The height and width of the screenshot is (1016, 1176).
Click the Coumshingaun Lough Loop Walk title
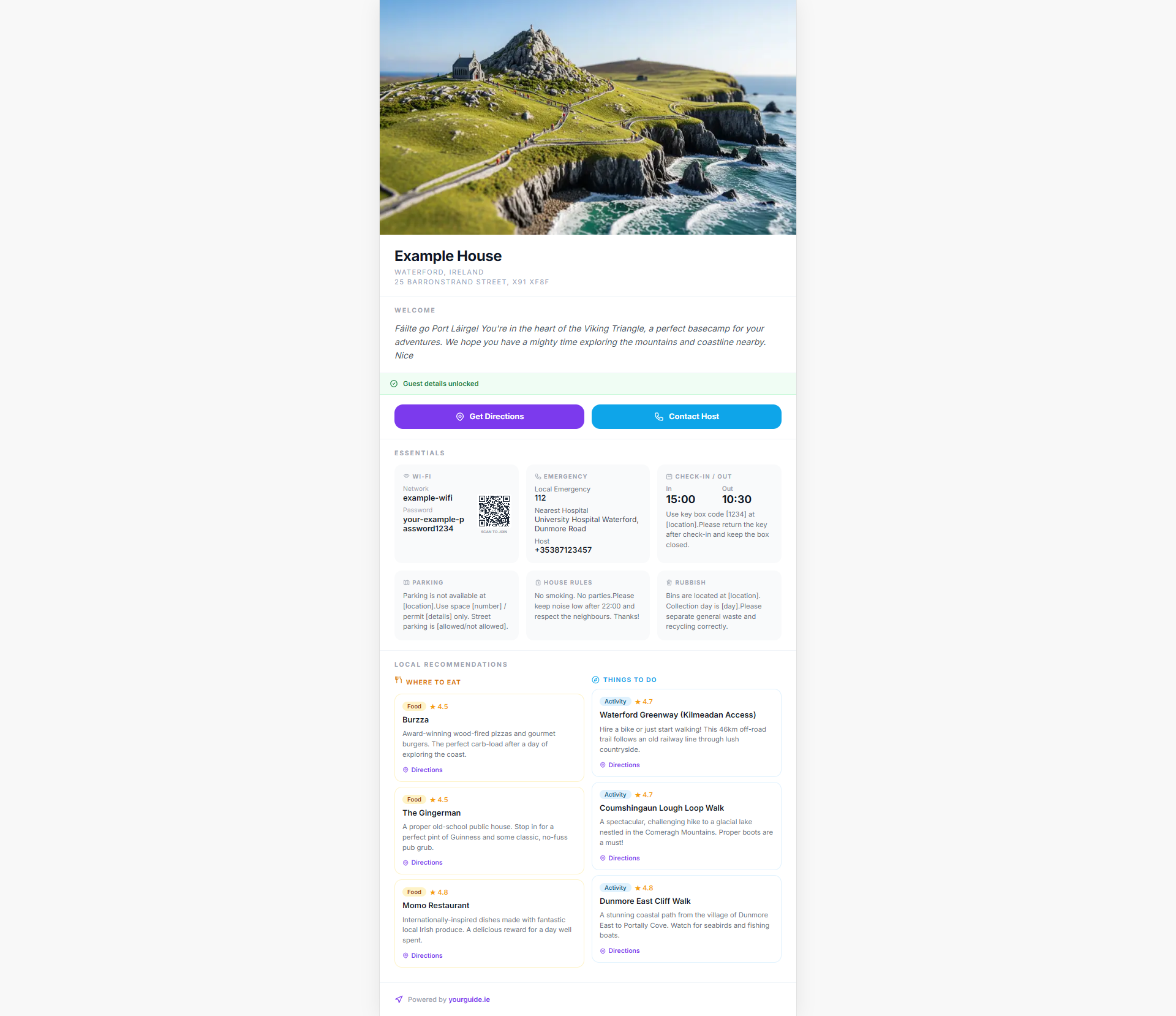661,808
